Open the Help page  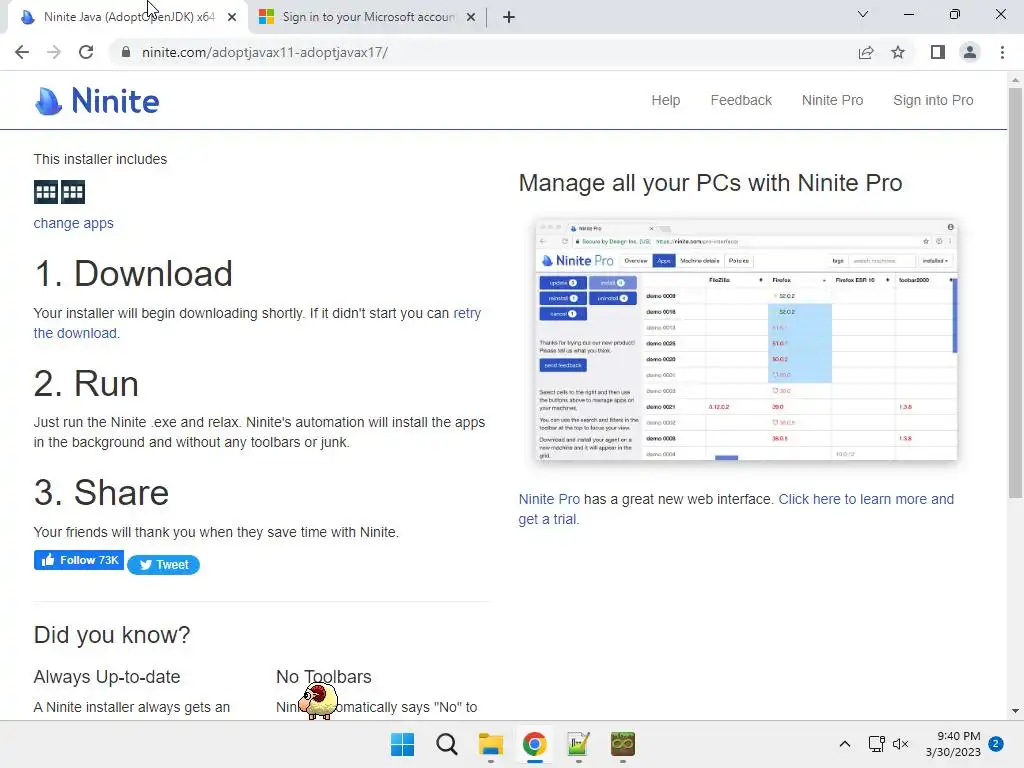tap(665, 100)
